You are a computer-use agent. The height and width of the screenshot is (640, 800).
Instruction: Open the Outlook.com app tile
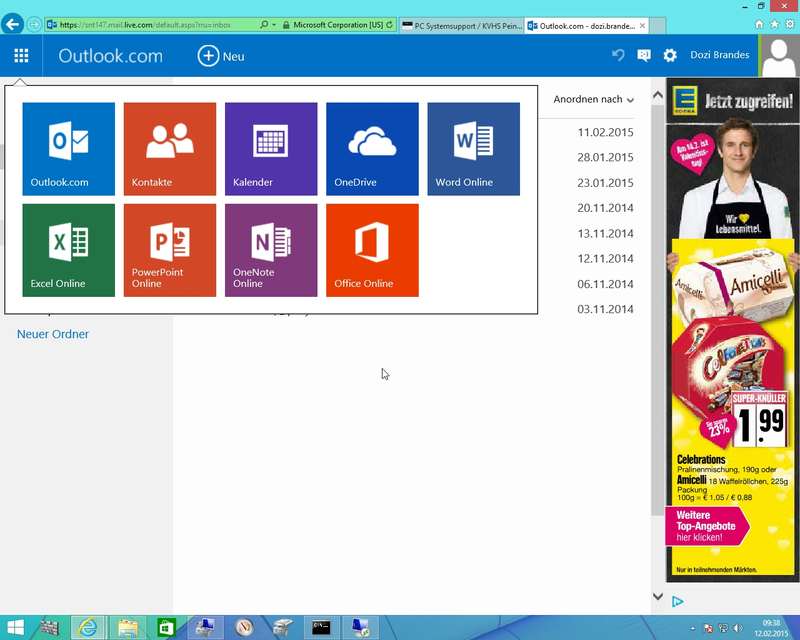pos(68,149)
